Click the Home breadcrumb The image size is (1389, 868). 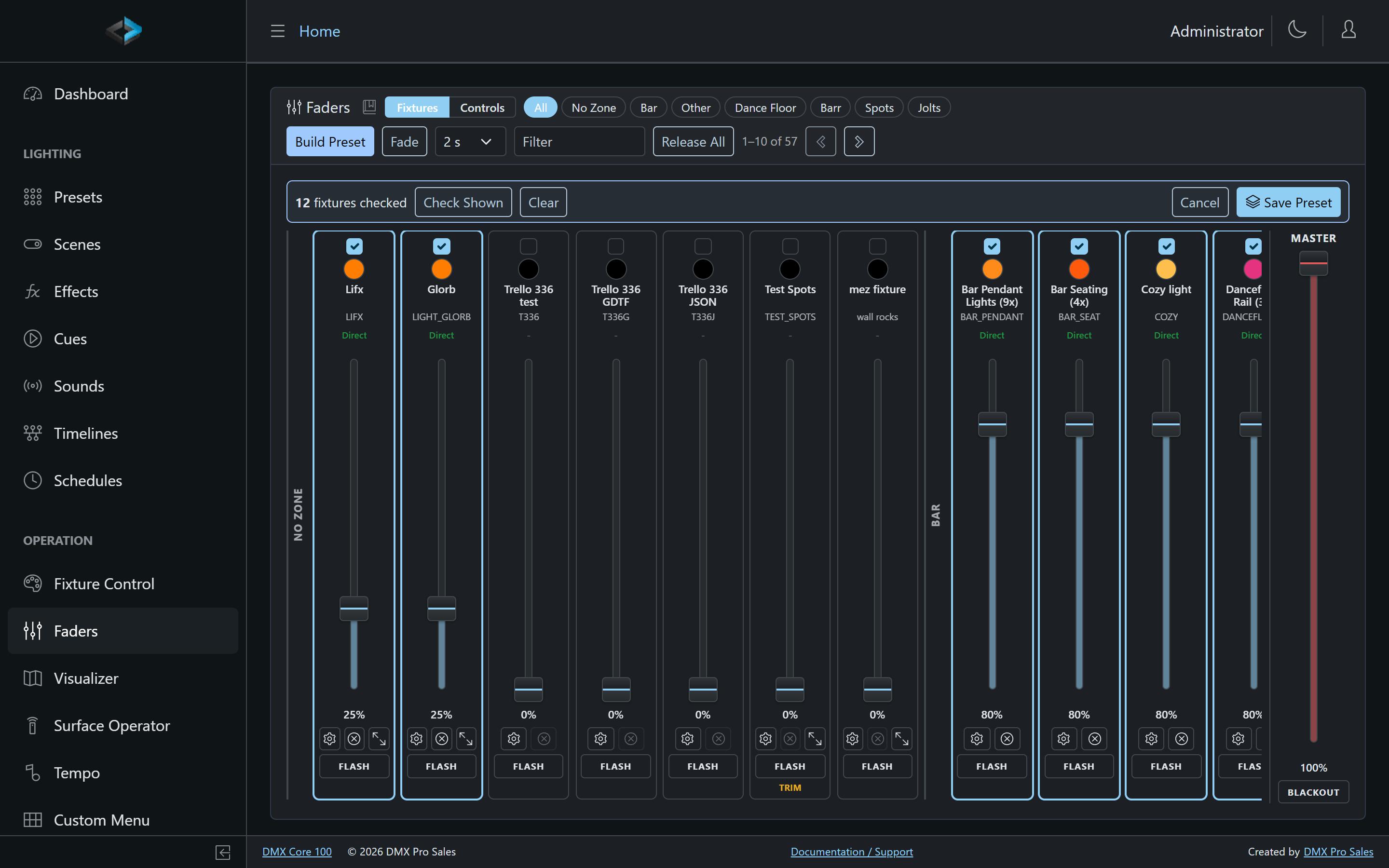[320, 31]
